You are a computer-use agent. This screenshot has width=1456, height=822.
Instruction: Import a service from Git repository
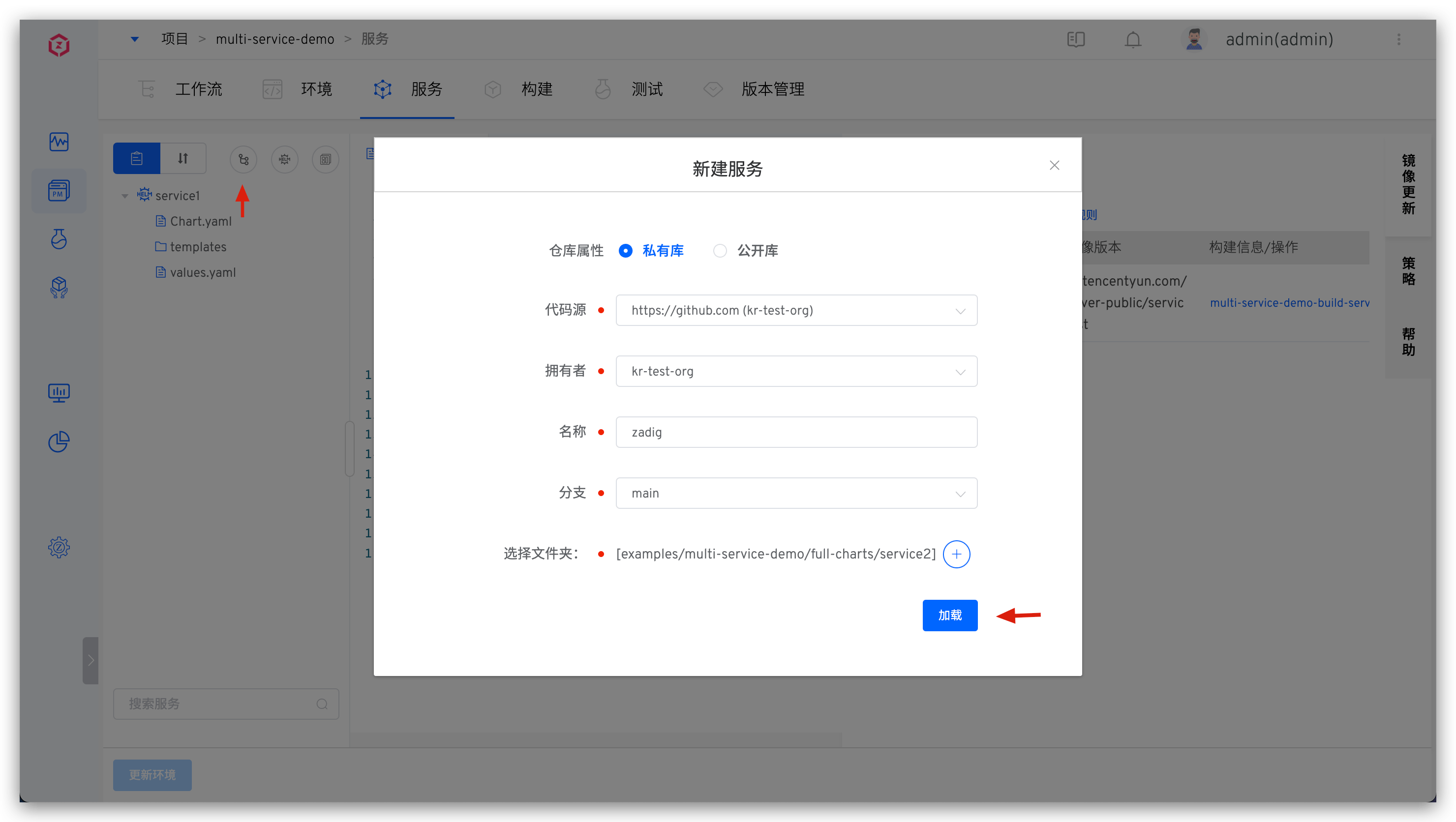coord(243,159)
